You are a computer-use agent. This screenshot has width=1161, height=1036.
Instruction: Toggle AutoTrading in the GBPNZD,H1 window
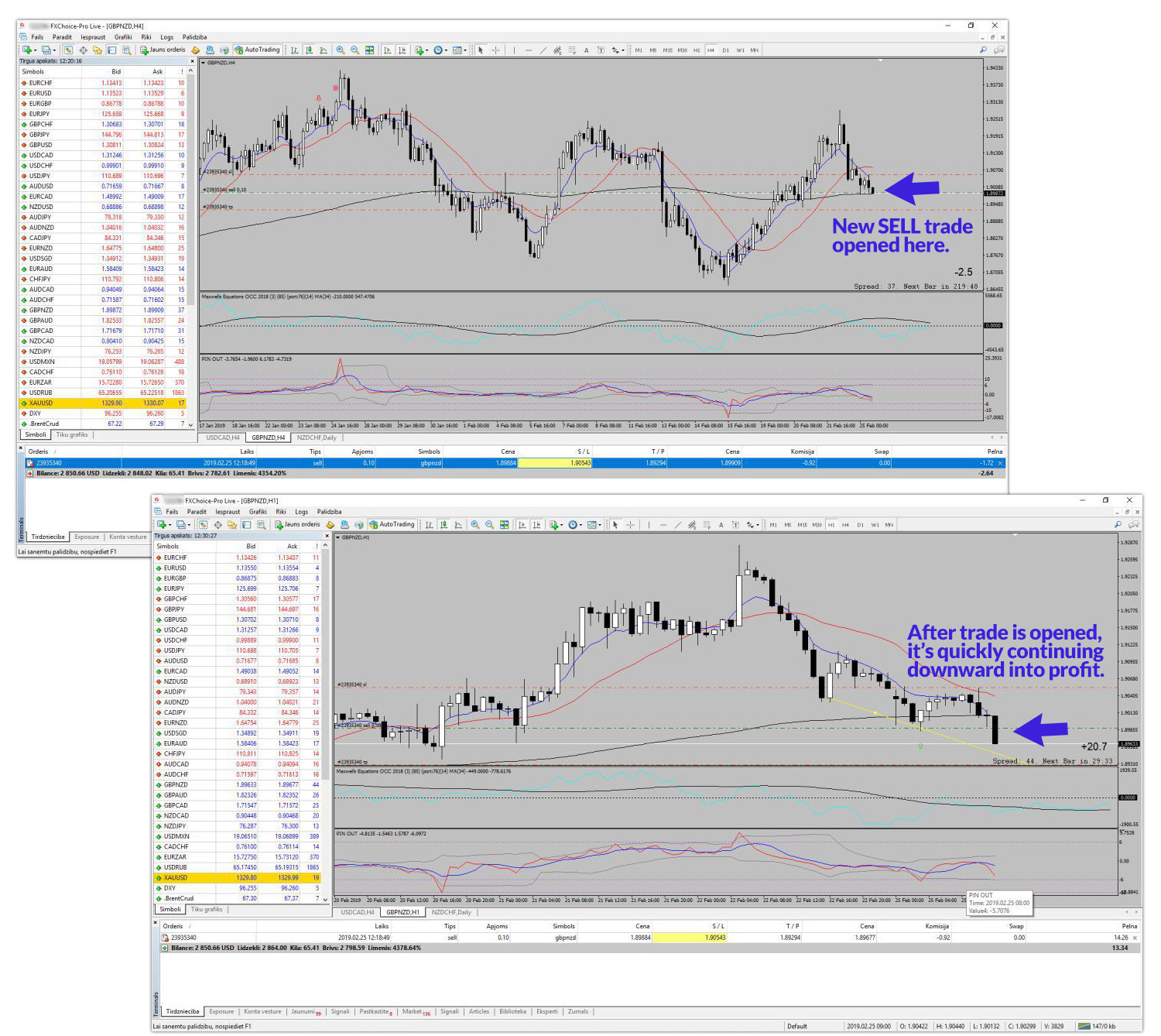pos(392,525)
